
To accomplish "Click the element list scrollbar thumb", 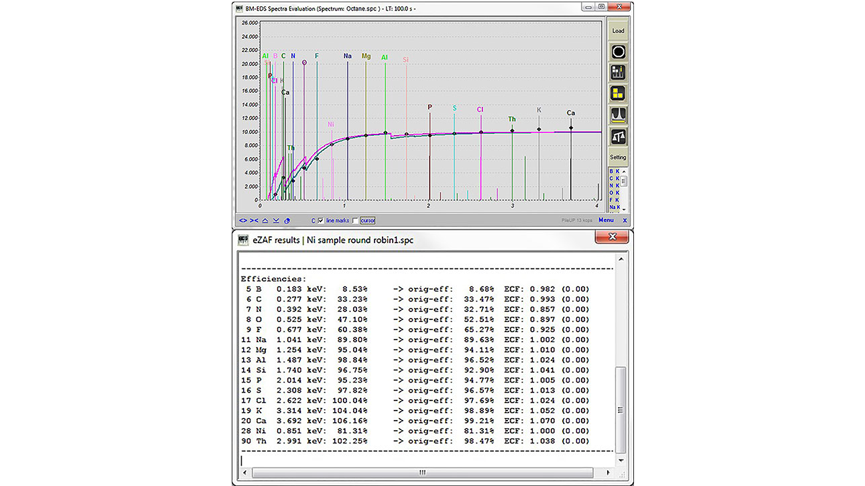I will (x=624, y=181).
